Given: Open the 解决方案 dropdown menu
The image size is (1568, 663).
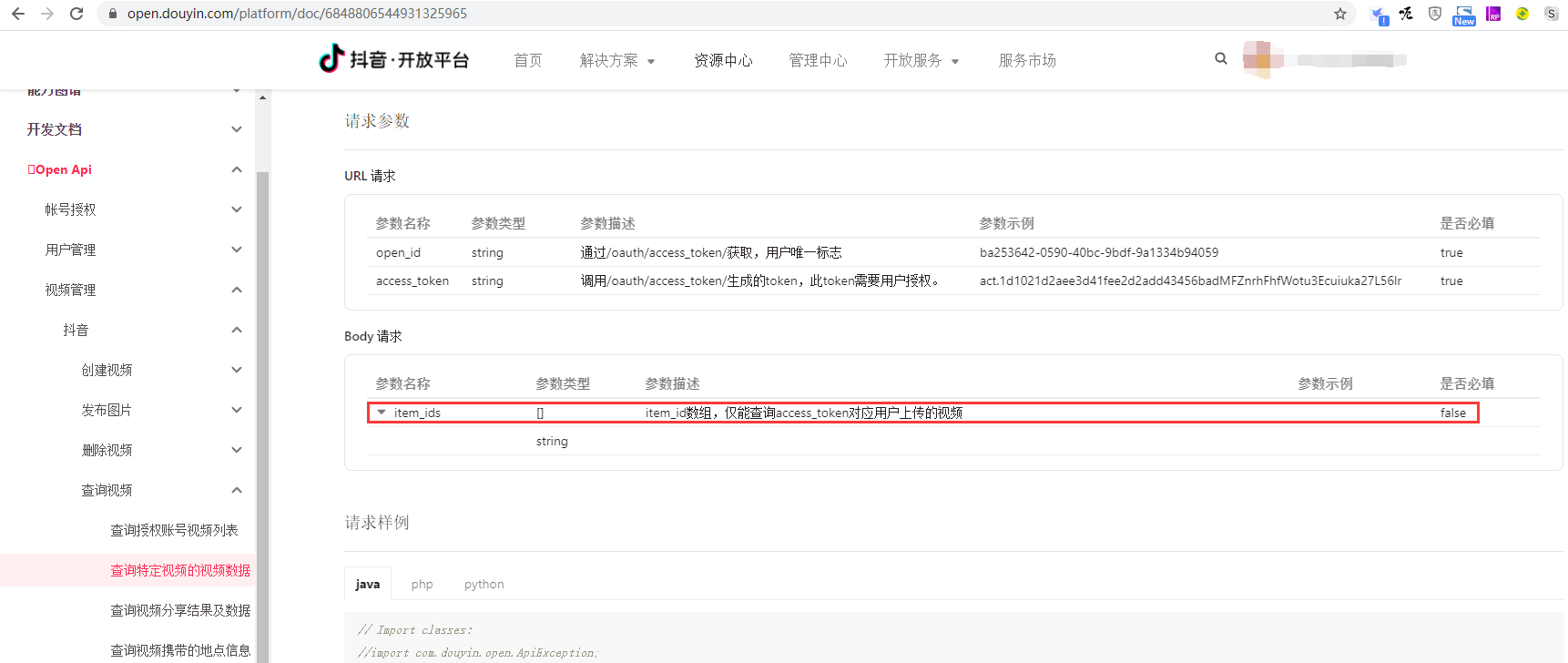Looking at the screenshot, I should pyautogui.click(x=617, y=60).
